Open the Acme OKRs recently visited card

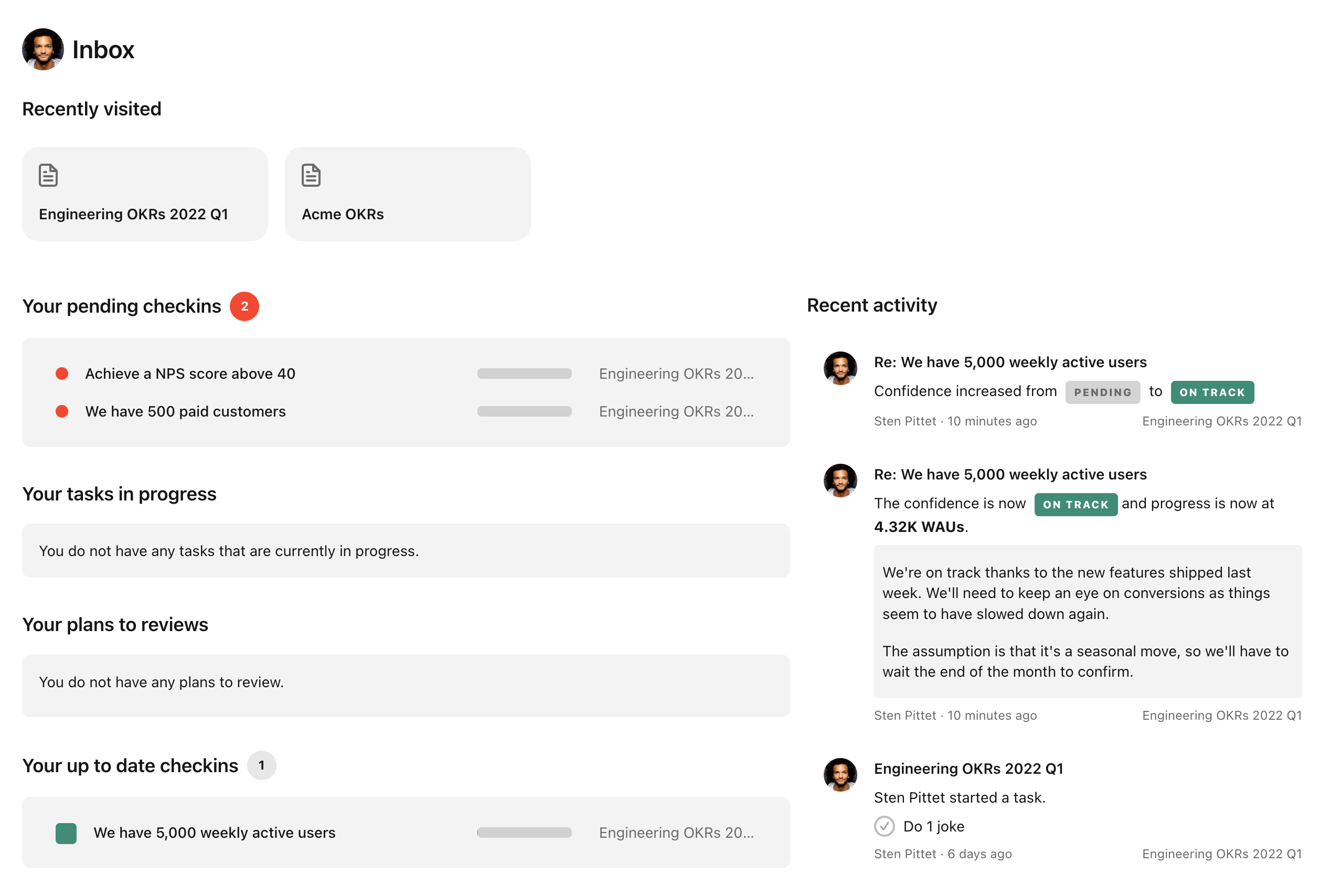coord(407,194)
